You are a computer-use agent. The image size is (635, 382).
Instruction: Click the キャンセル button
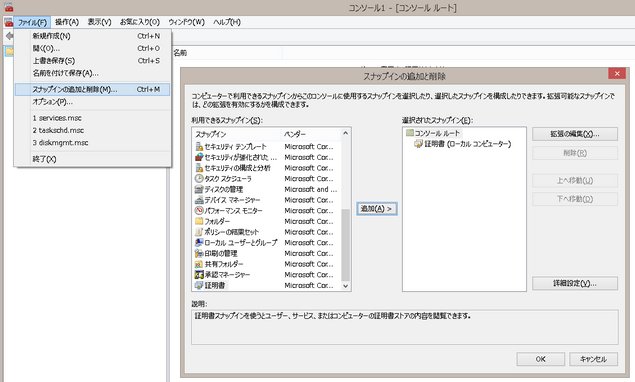pyautogui.click(x=593, y=359)
